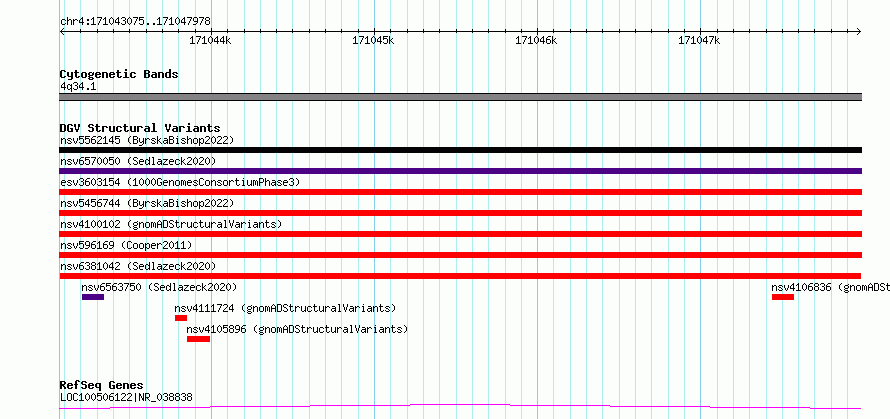Screen dimensions: 890x419
Task: Open the LOC100506122|NR_038838 gene label
Action: (x=126, y=397)
